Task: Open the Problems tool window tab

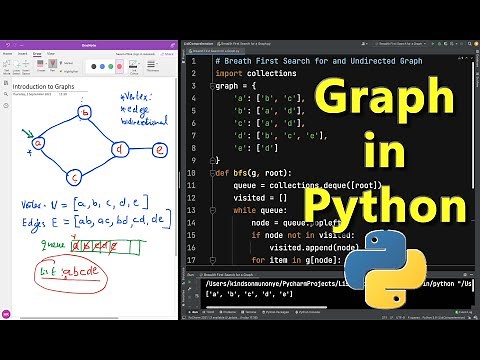Action: coord(228,312)
